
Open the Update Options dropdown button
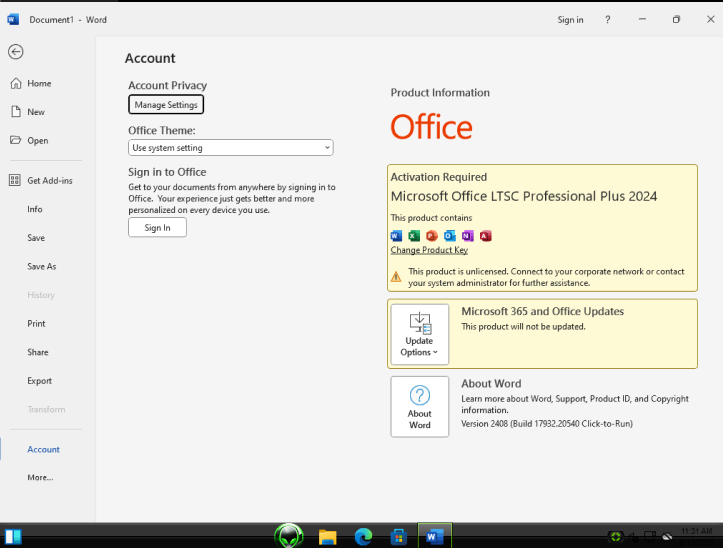click(420, 334)
